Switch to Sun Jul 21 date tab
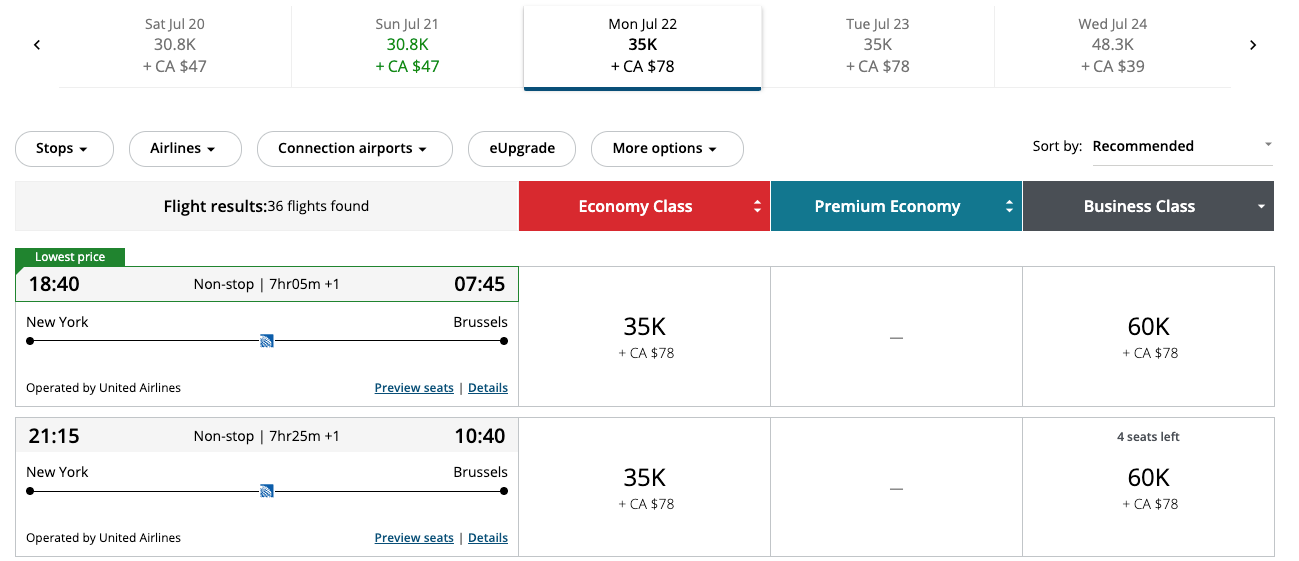Image resolution: width=1299 pixels, height=561 pixels. tap(407, 46)
